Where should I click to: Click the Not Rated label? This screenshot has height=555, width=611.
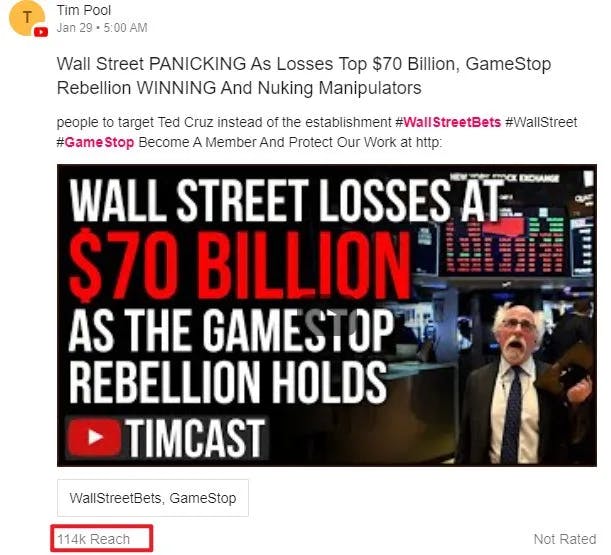point(565,539)
